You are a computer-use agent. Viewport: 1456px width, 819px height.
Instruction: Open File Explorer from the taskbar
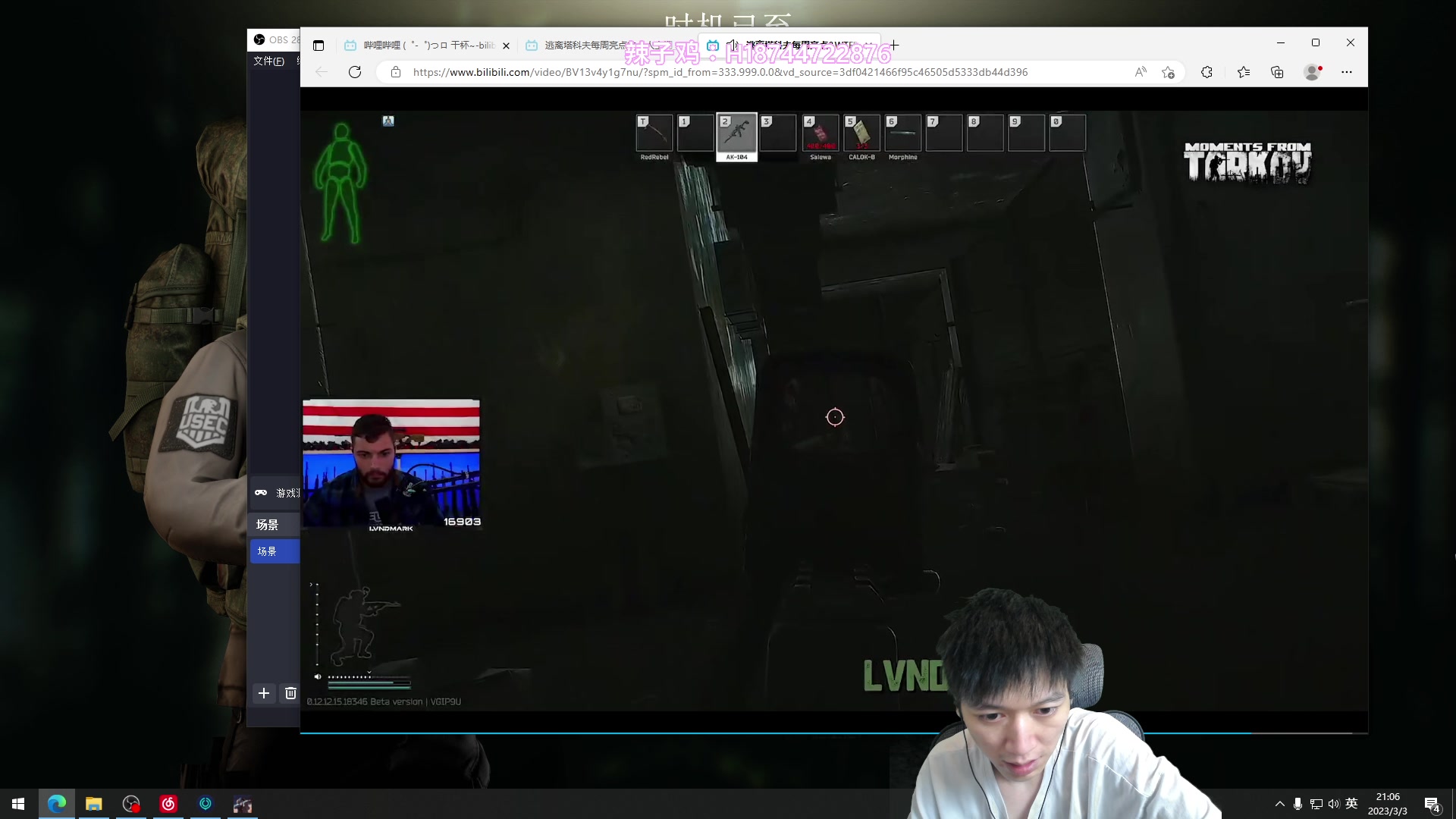94,804
